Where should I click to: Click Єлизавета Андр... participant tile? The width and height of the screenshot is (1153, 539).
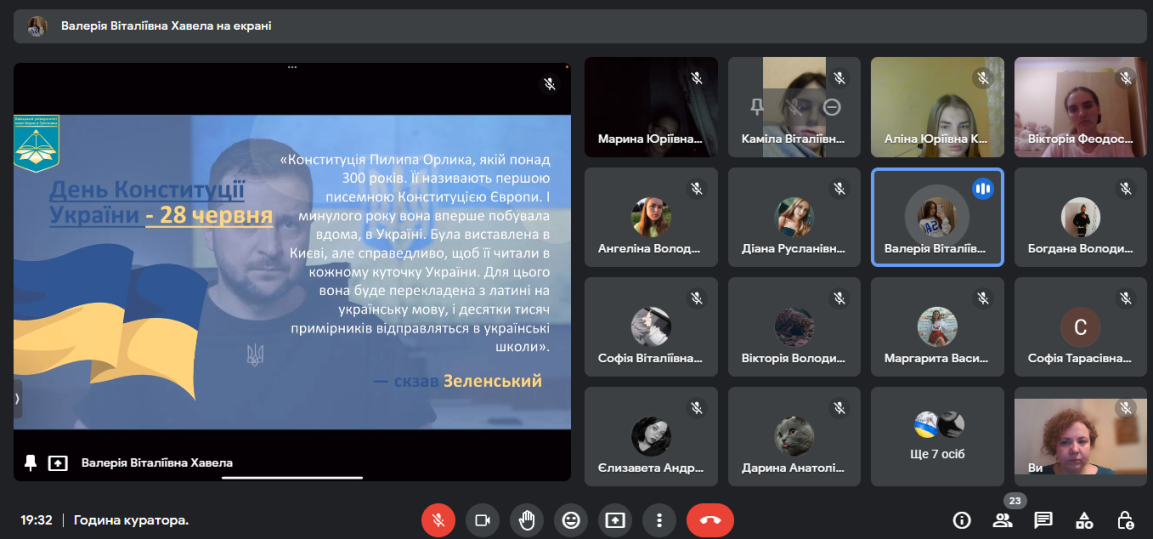[651, 437]
